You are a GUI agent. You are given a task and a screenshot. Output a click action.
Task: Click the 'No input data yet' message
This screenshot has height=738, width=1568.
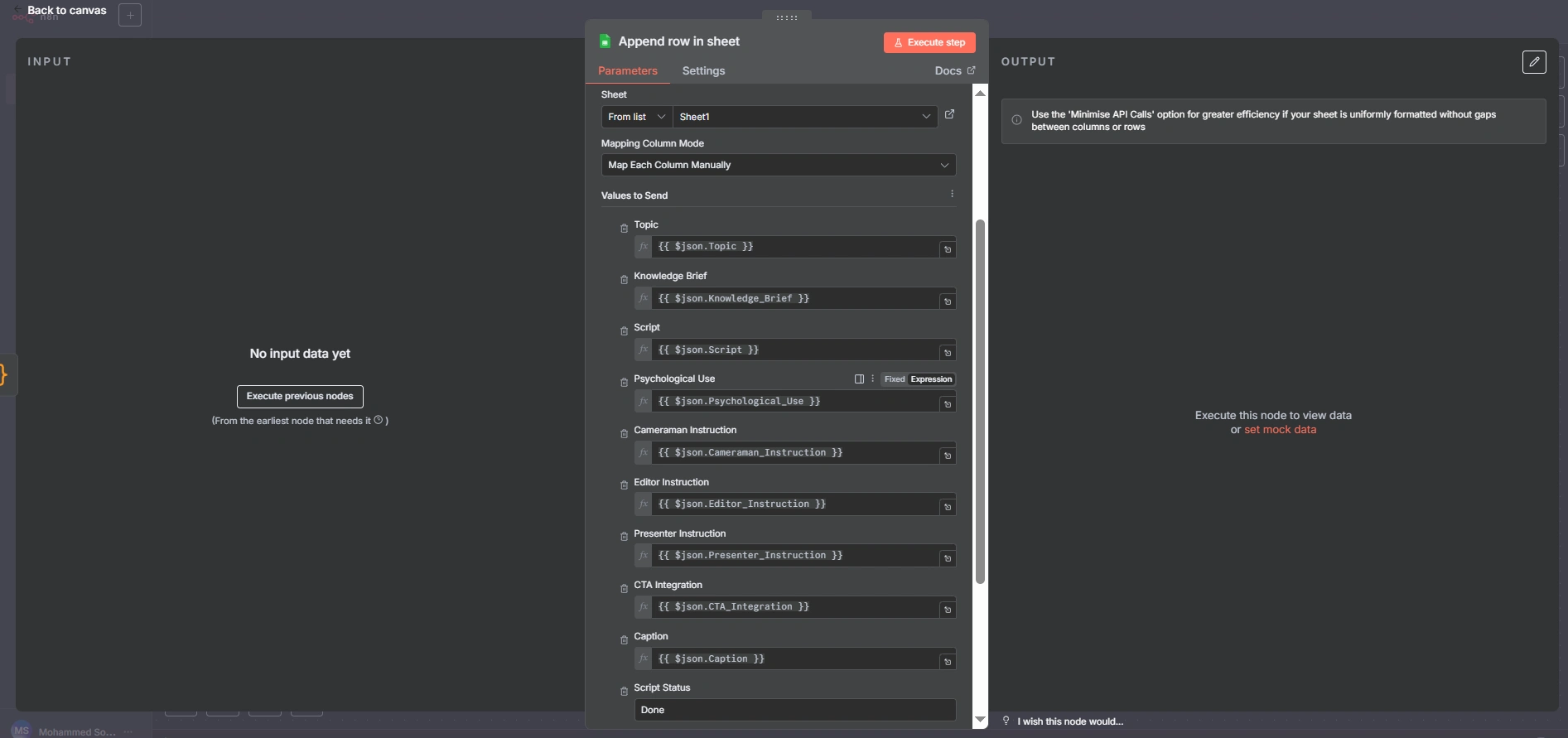(x=300, y=354)
